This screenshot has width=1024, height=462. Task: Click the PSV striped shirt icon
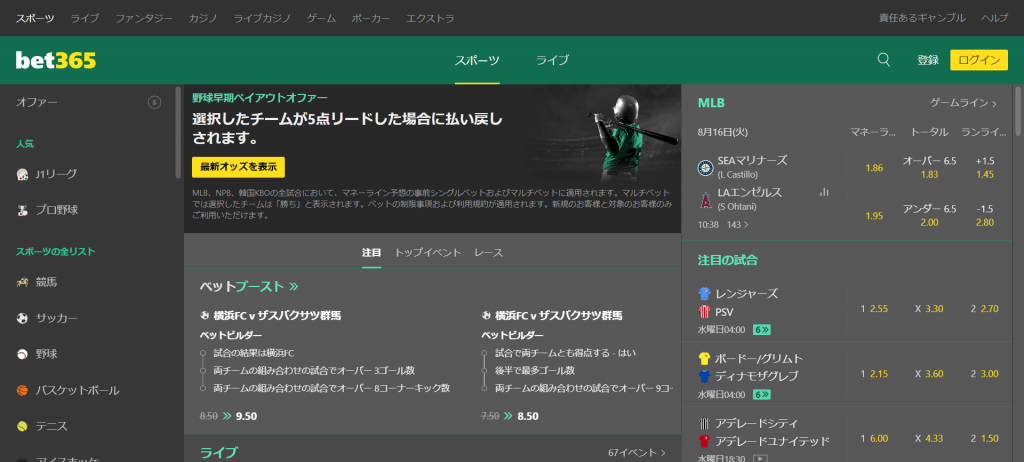coord(704,312)
